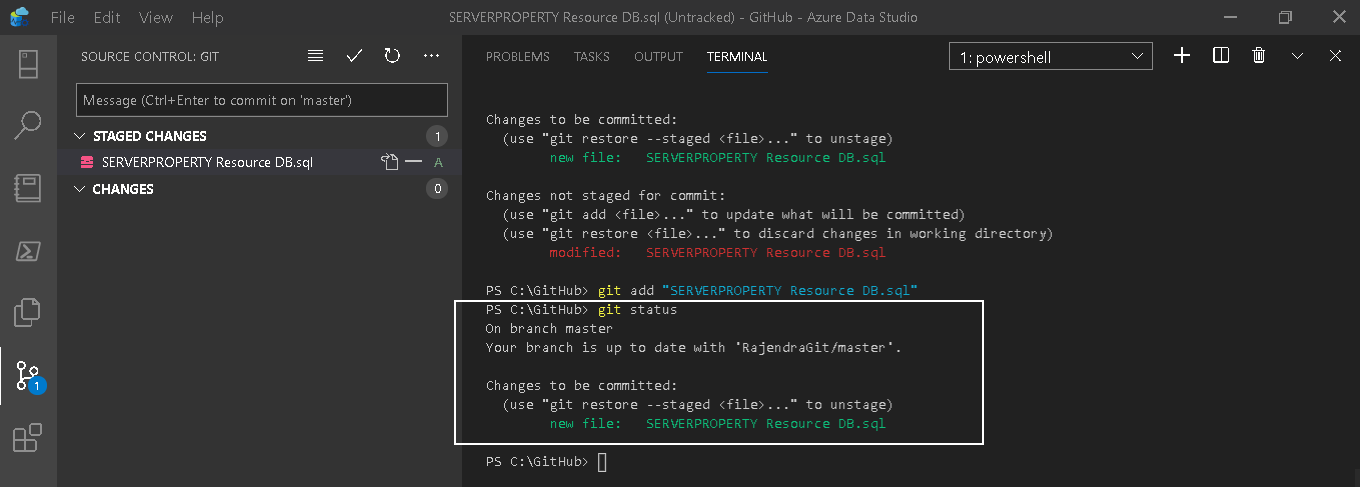Viewport: 1360px width, 487px height.
Task: Click the commit checkmark icon
Action: [354, 57]
